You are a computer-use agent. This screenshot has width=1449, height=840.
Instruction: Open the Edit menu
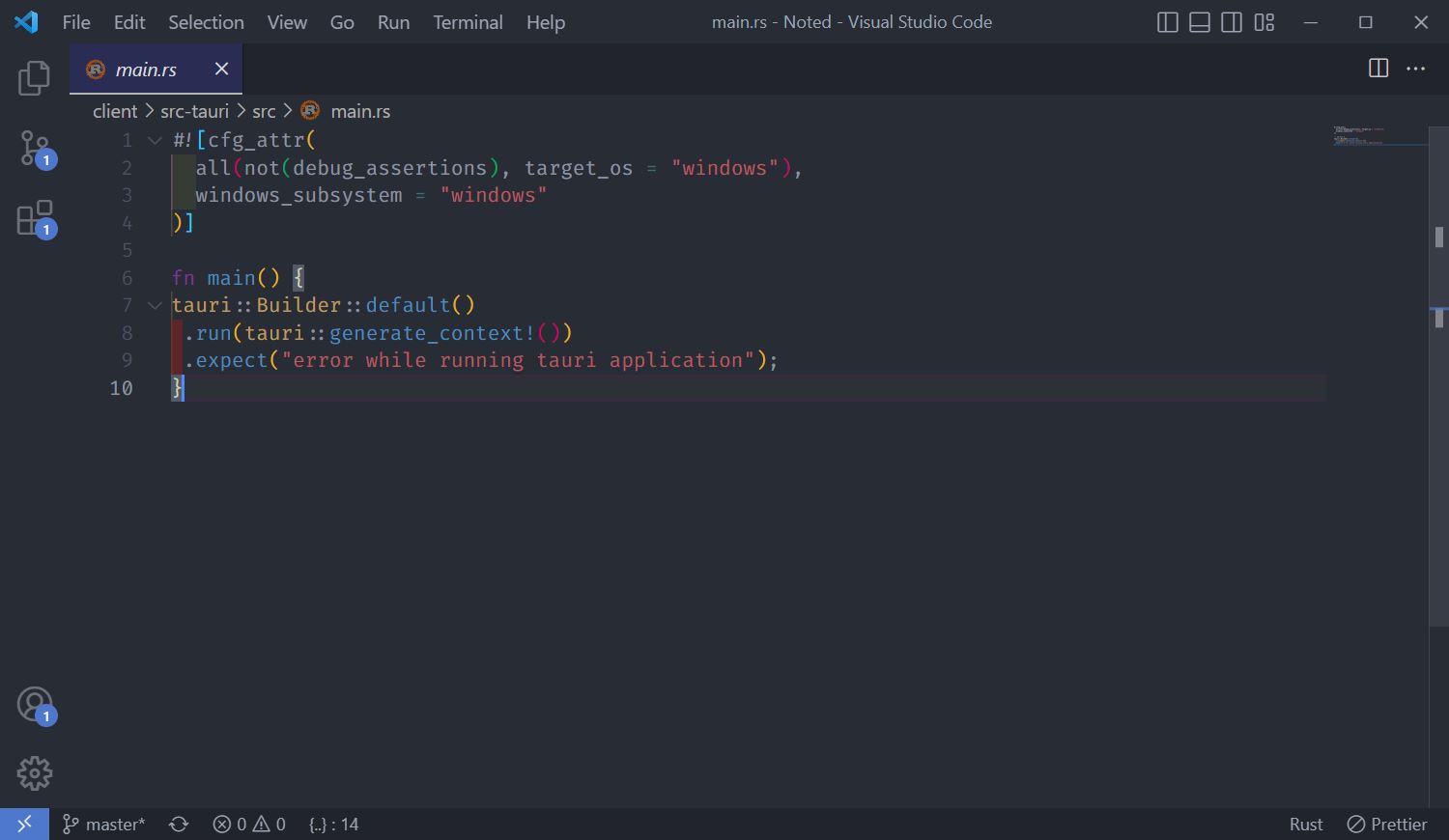(x=129, y=21)
